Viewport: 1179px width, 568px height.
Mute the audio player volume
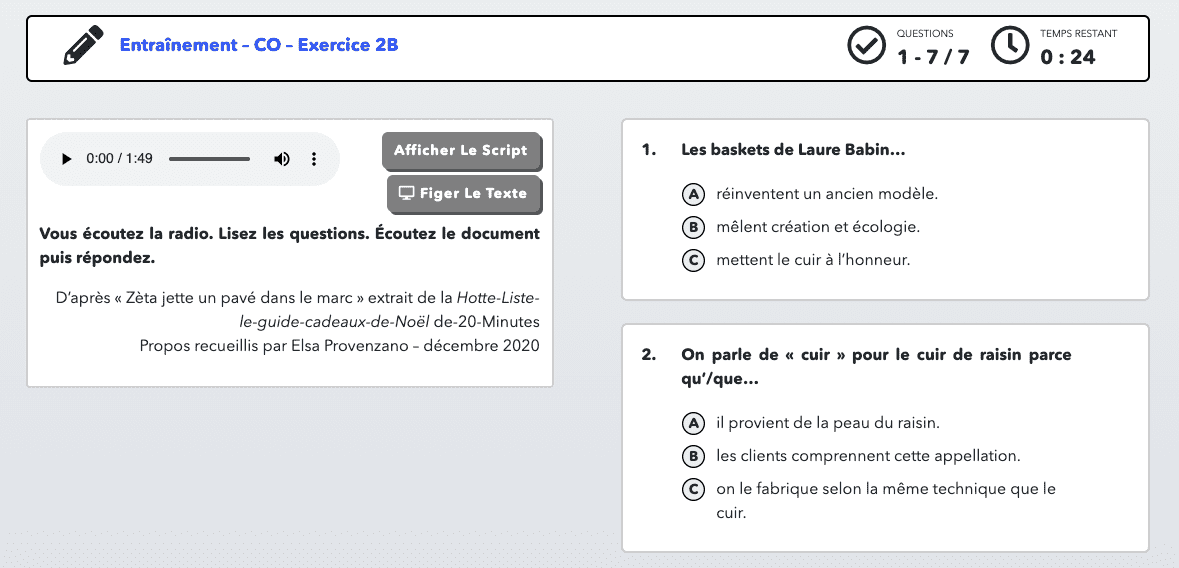point(282,159)
